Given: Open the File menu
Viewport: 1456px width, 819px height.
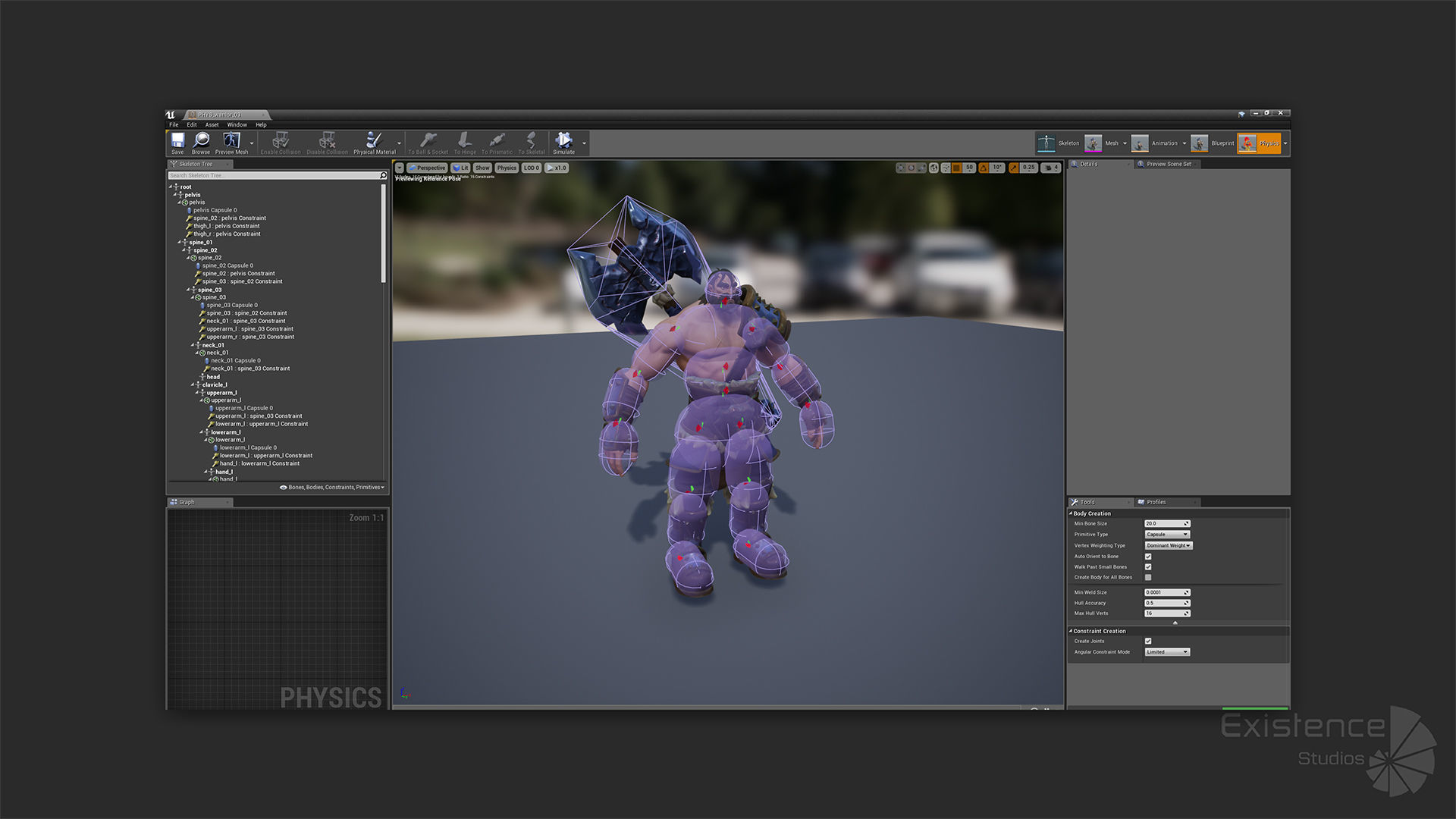Looking at the screenshot, I should [x=174, y=125].
